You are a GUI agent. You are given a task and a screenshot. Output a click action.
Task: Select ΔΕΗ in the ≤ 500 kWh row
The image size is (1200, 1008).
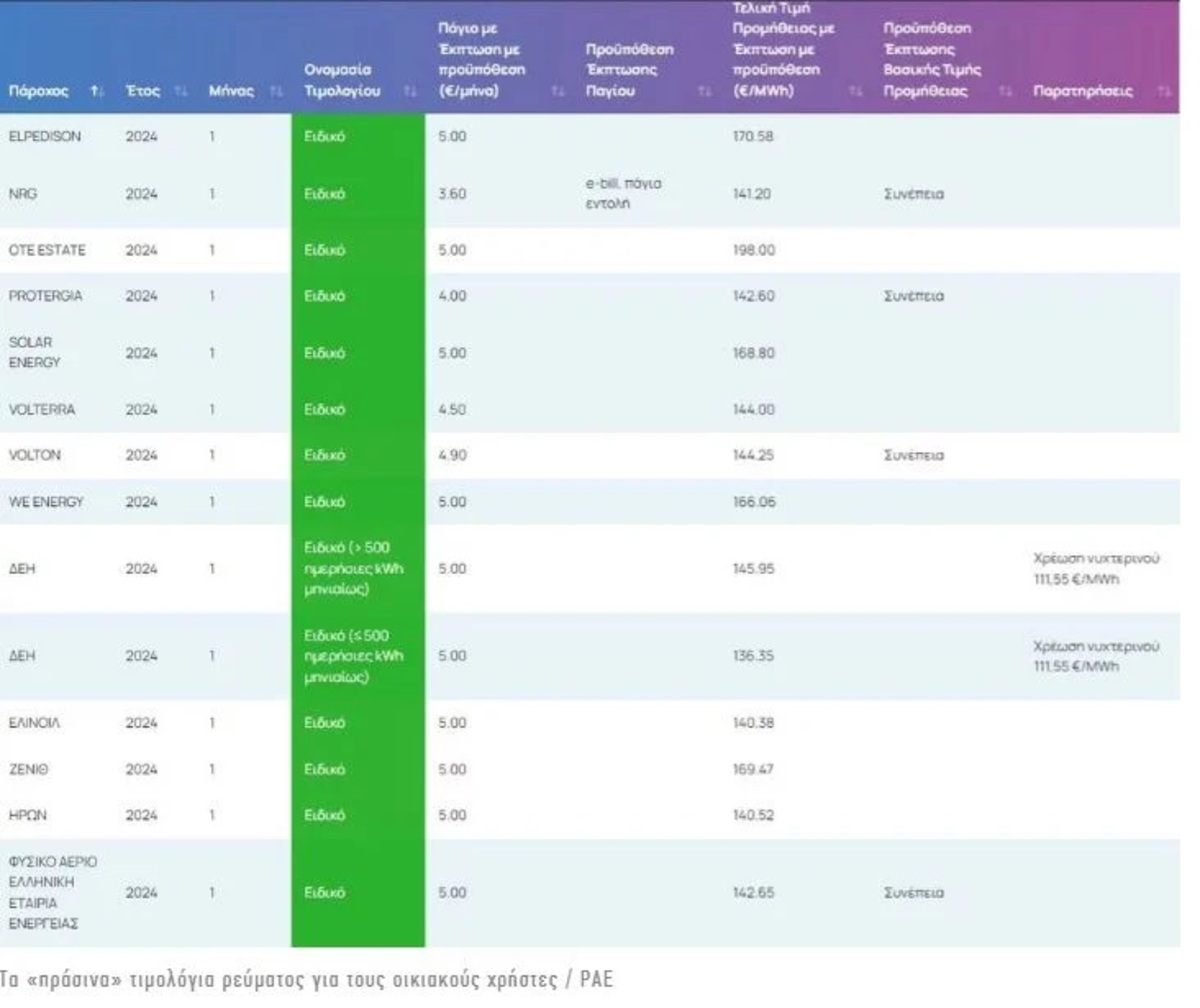click(x=22, y=656)
